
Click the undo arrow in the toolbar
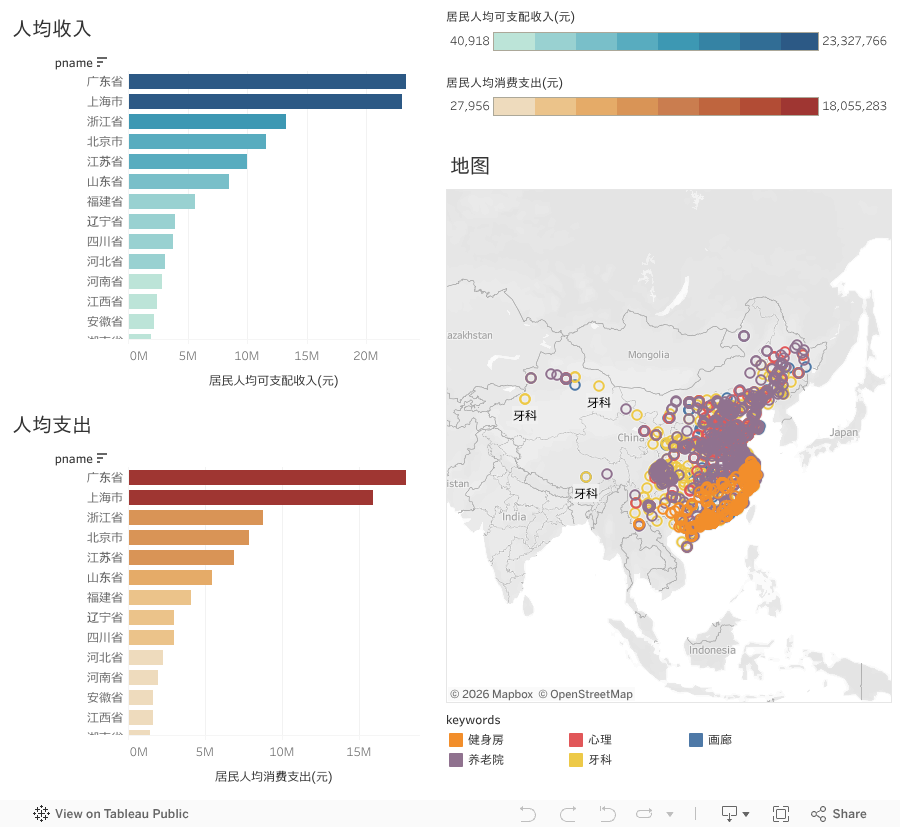(528, 814)
